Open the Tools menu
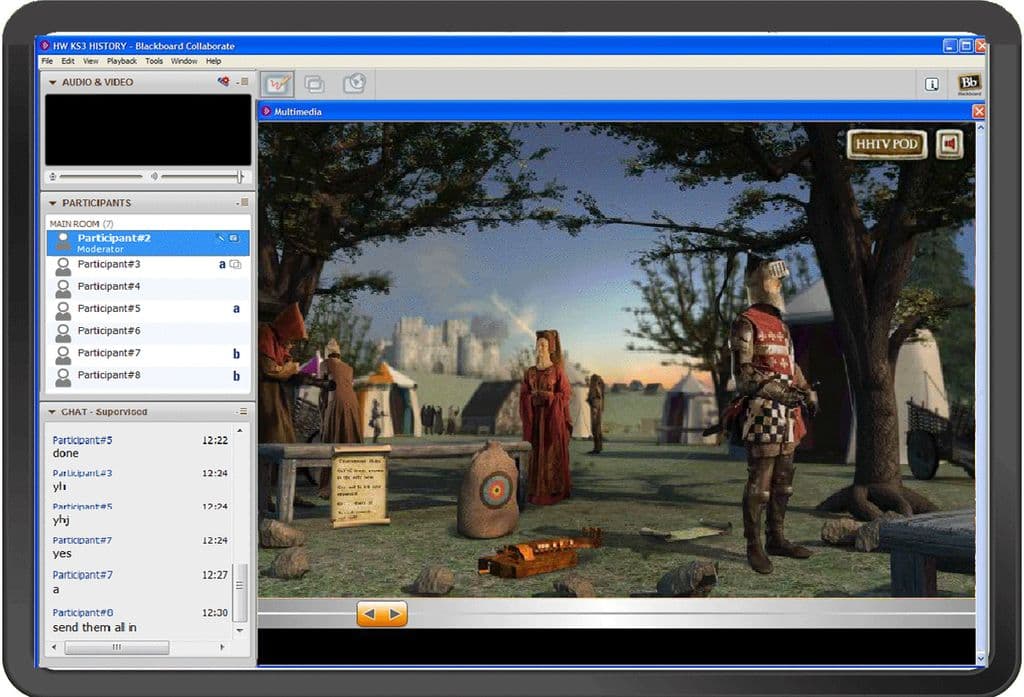1024x697 pixels. coord(154,61)
